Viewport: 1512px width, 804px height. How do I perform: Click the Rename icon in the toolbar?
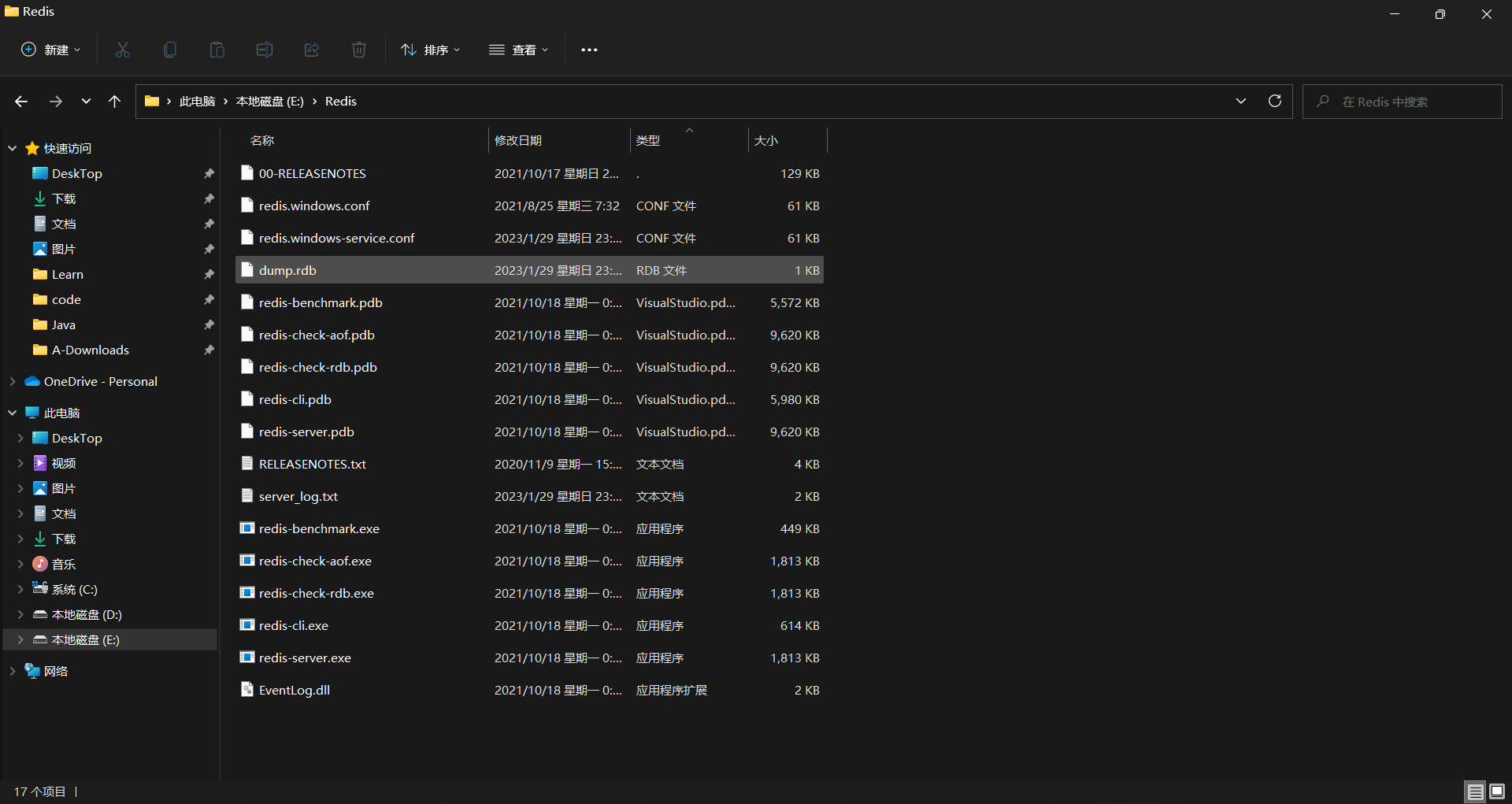point(265,50)
